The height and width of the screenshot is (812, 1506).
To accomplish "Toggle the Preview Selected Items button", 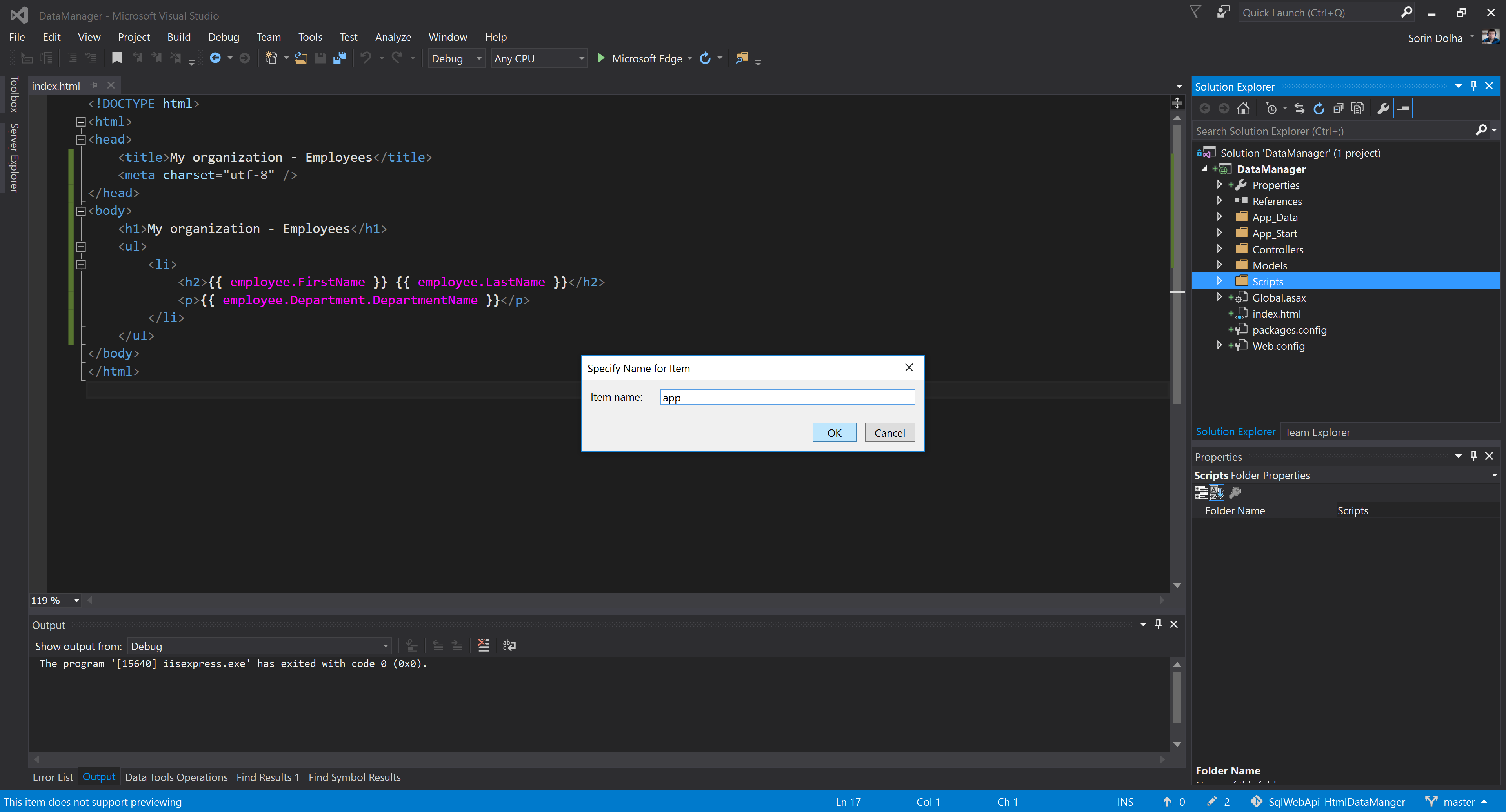I will click(1403, 109).
